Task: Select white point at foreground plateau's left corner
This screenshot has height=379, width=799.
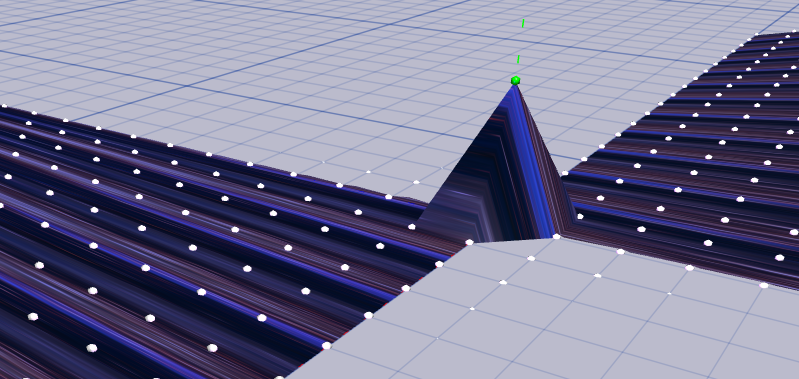Action: [x=469, y=242]
